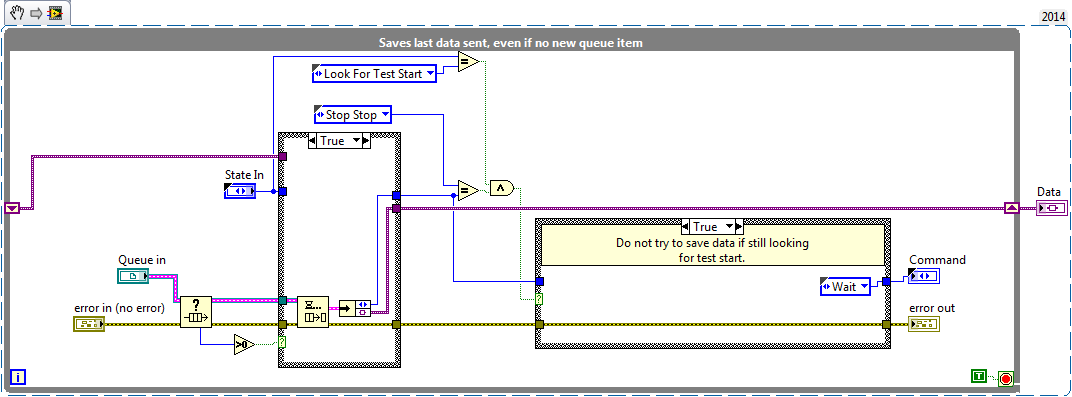The width and height of the screenshot is (1072, 397).
Task: Click the greater than zero comparison node
Action: click(244, 344)
